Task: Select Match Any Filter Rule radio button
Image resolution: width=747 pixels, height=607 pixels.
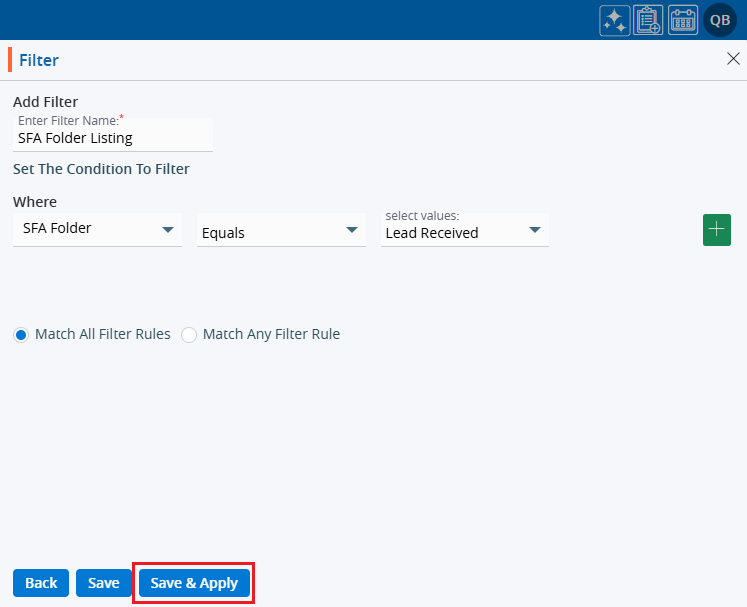Action: (x=189, y=335)
